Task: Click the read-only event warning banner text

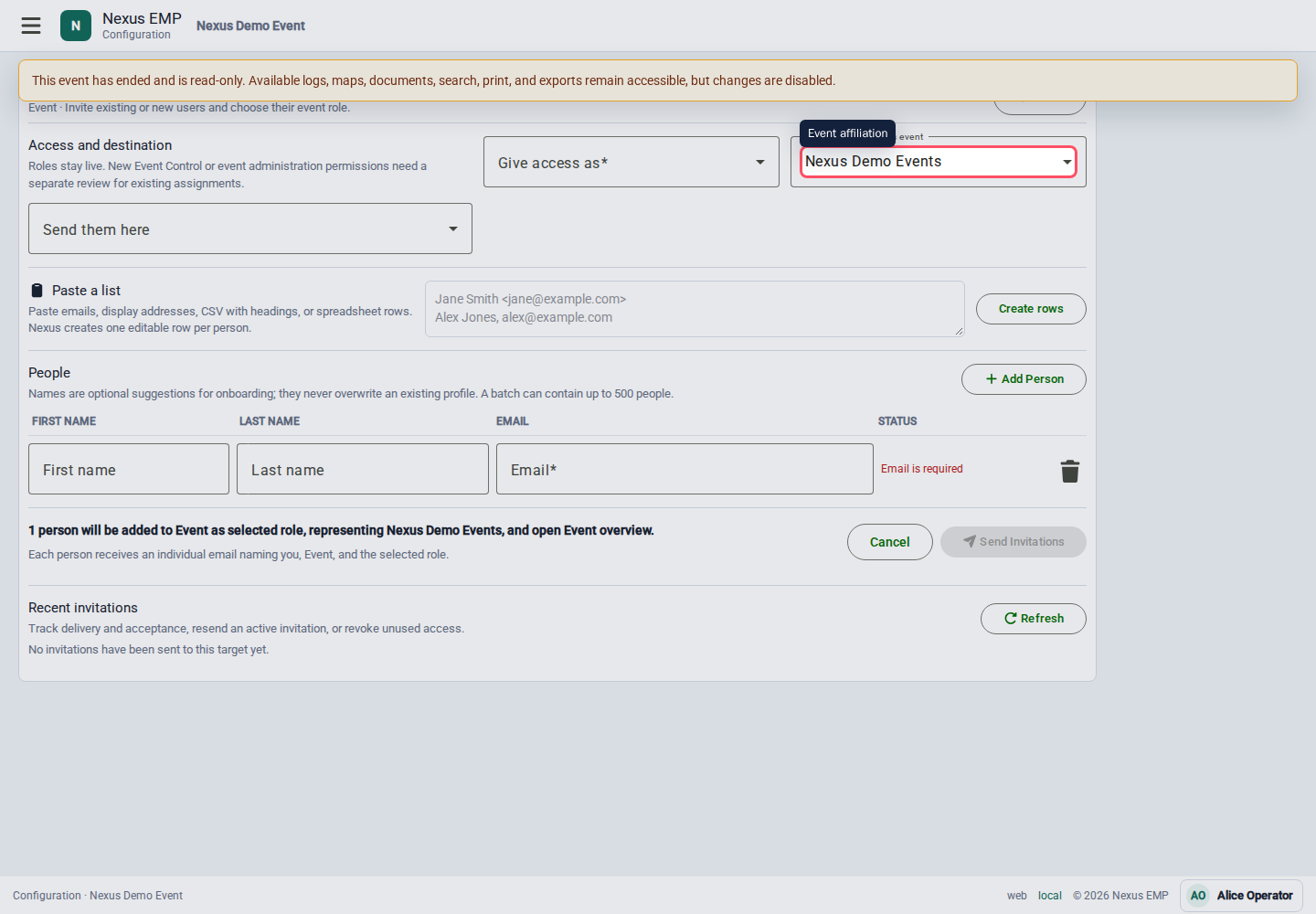Action: click(x=434, y=80)
